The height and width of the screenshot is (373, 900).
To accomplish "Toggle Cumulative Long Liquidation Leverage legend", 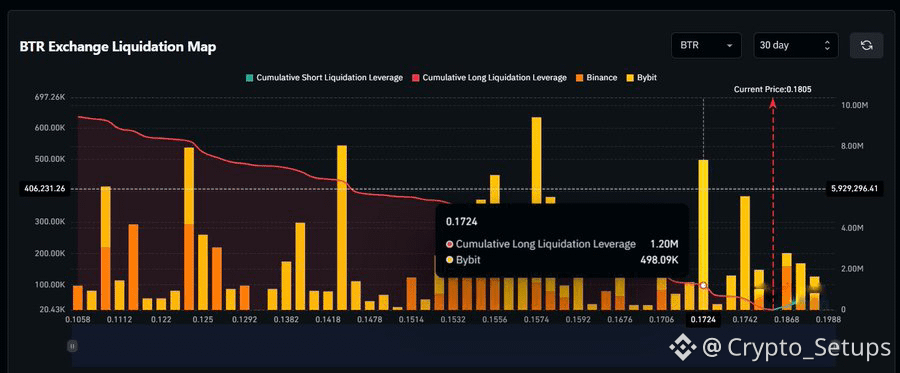I will tap(489, 77).
